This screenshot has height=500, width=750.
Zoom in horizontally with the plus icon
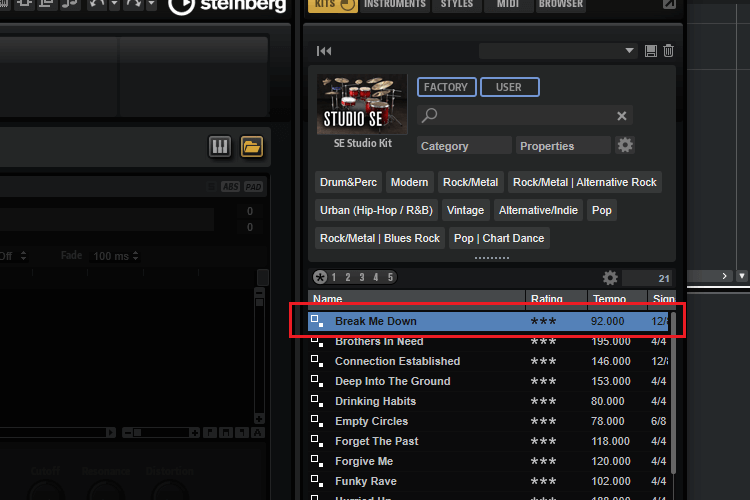click(x=194, y=433)
